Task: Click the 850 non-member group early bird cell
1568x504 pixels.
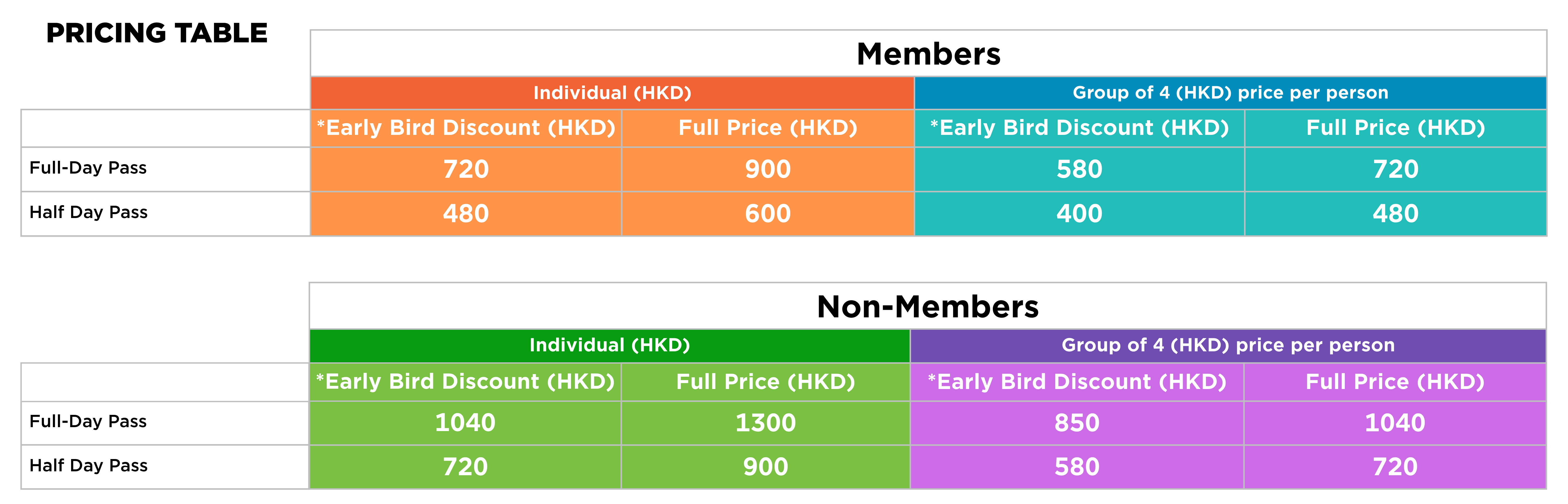Action: [1077, 422]
